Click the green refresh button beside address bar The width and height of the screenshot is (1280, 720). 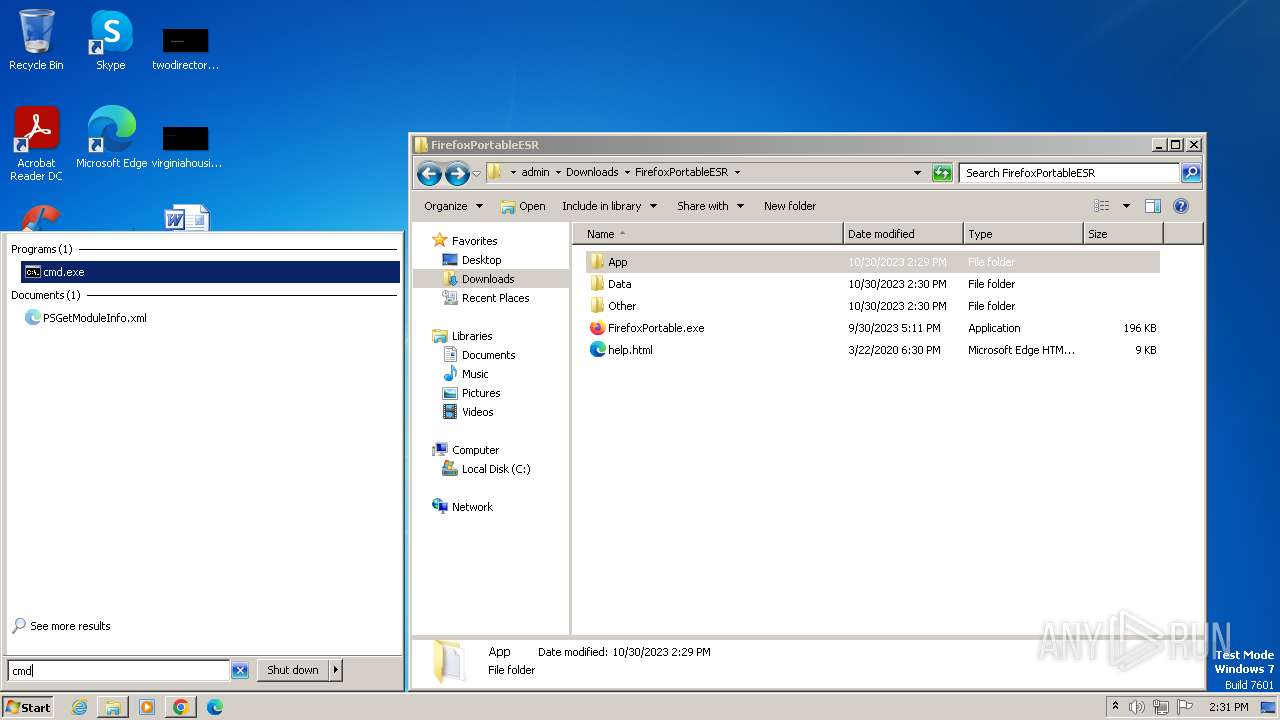click(x=942, y=173)
